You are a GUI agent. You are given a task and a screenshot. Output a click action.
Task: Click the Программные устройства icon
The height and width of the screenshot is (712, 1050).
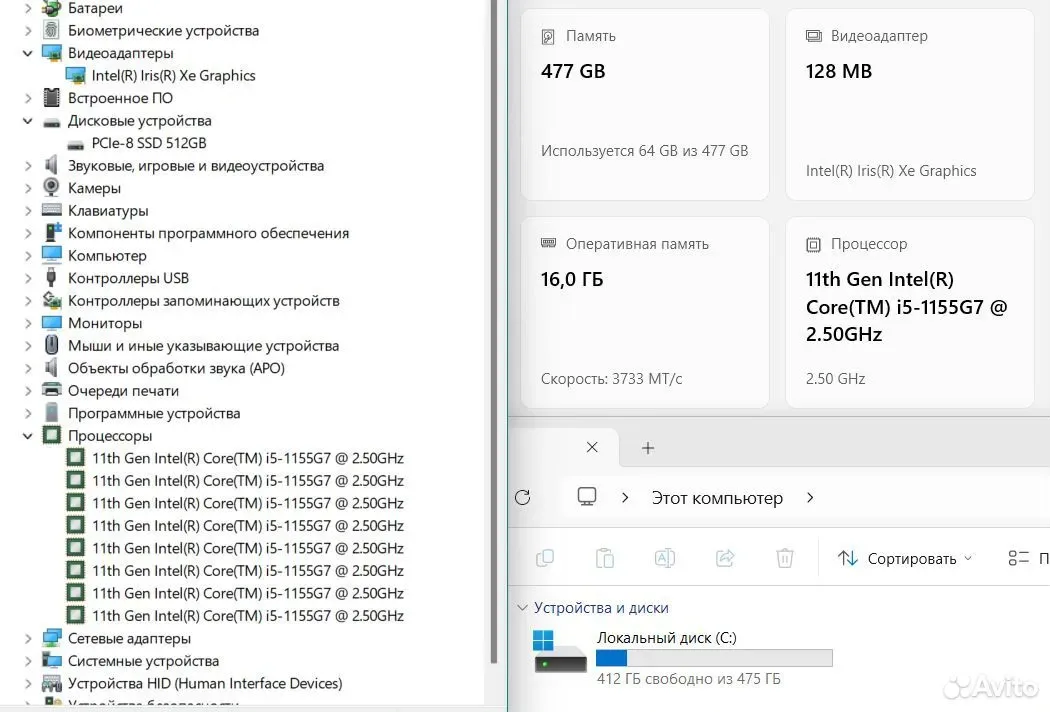(52, 413)
